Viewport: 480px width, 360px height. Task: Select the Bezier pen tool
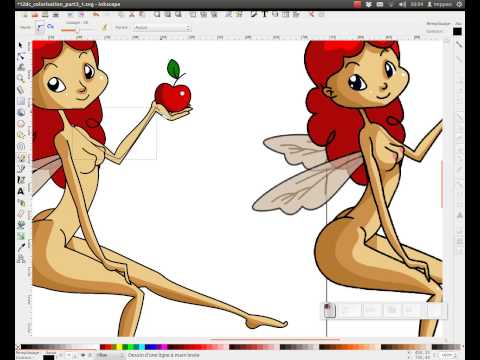click(21, 169)
